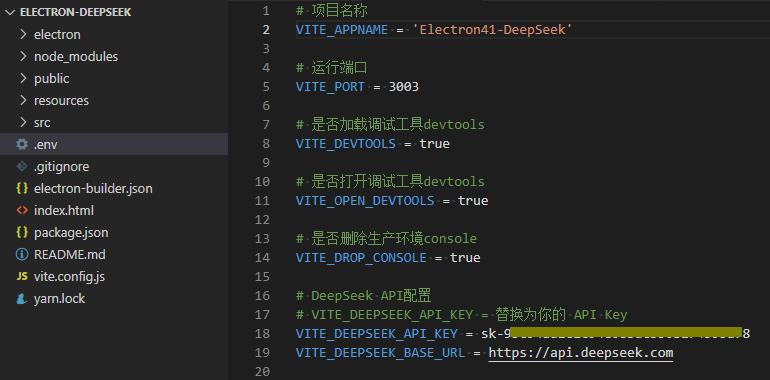Expand the resources folder chevron

click(23, 100)
